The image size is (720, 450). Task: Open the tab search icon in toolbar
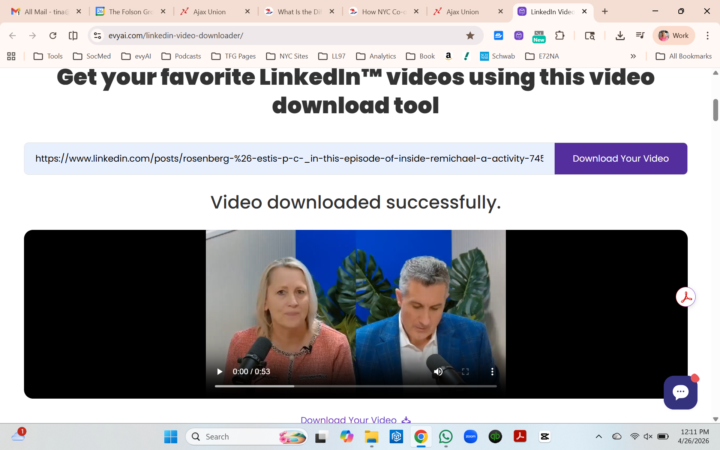[590, 35]
